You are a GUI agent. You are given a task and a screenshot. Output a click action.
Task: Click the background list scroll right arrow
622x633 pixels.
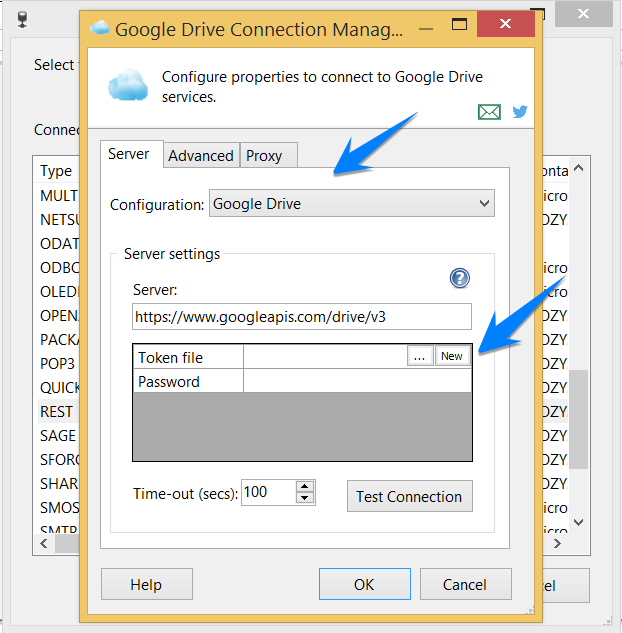557,543
